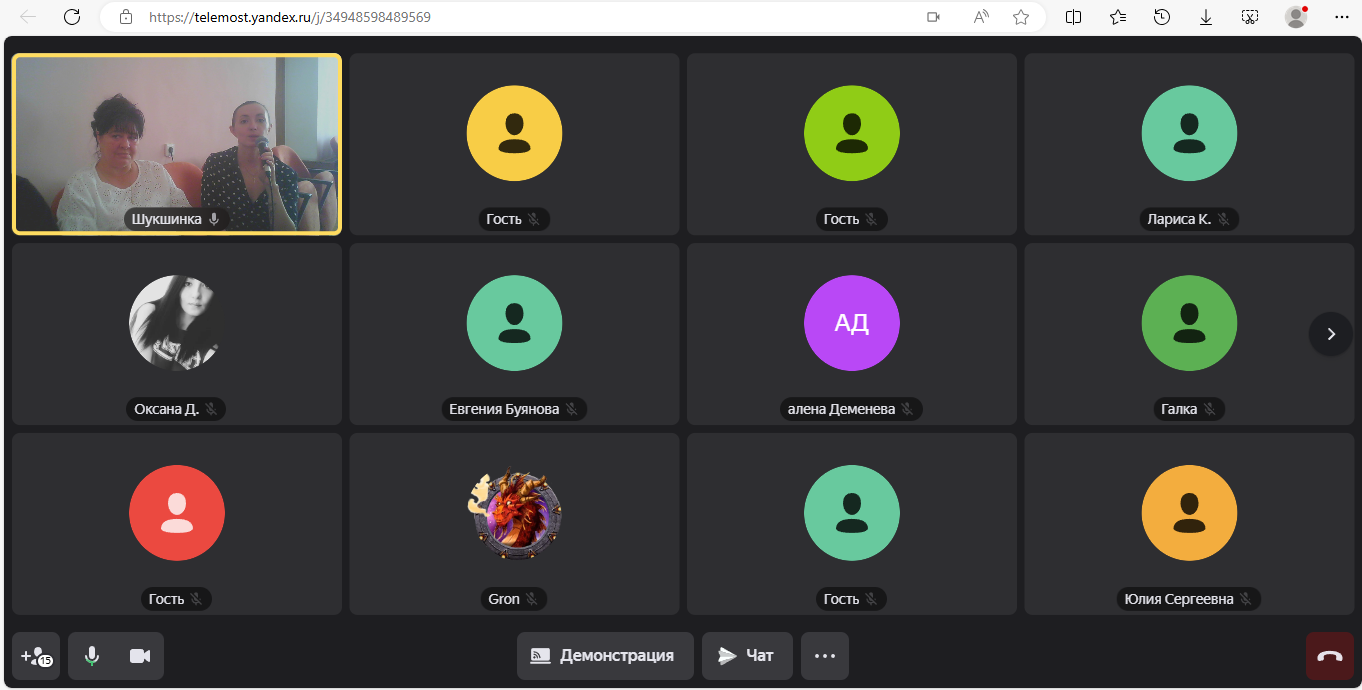Screen dimensions: 1362x690
Task: Open the browser profile icon
Action: click(x=1296, y=17)
